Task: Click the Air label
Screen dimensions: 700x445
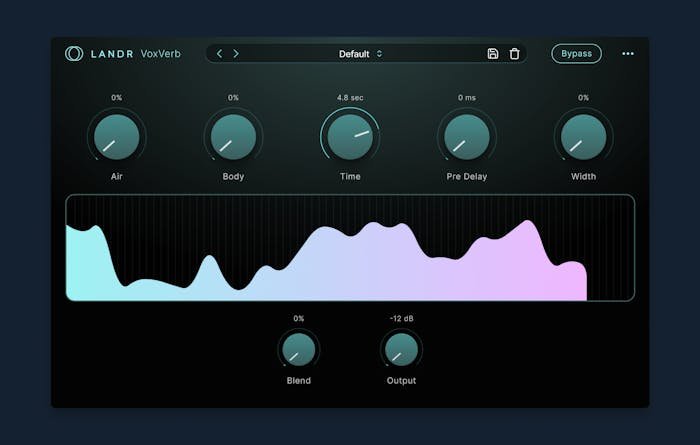Action: [117, 176]
